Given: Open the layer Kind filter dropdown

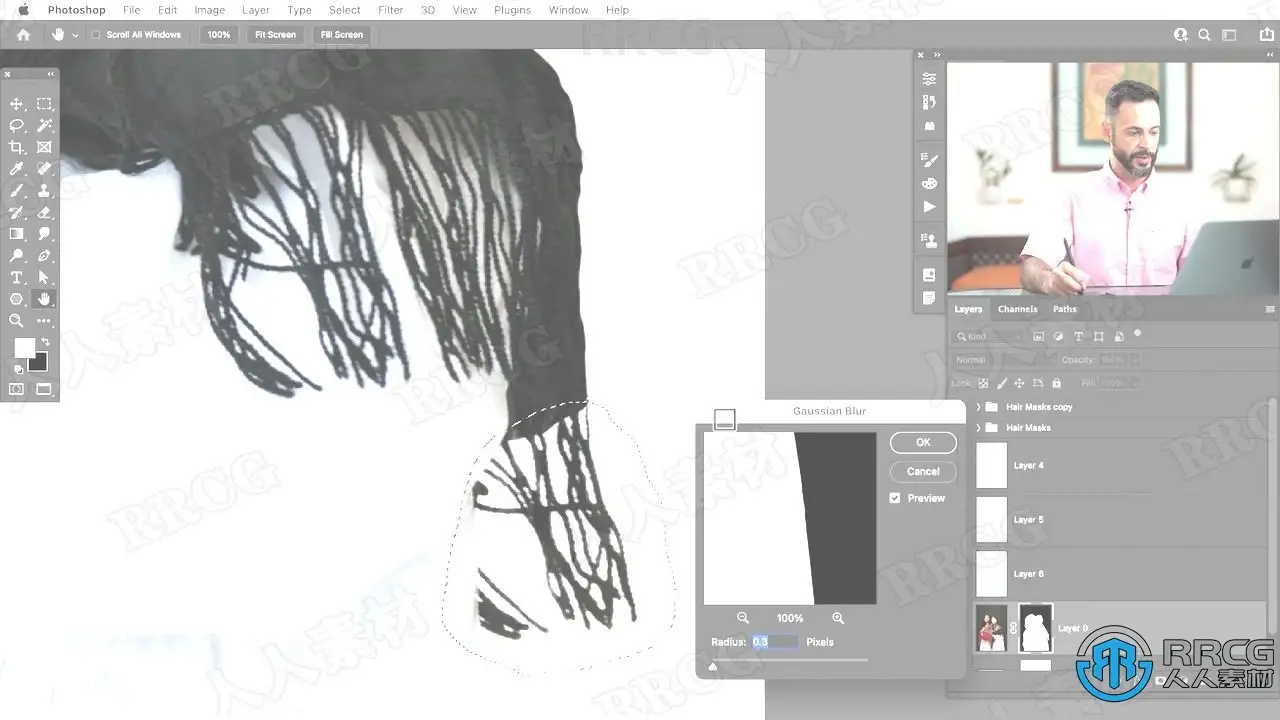Looking at the screenshot, I should click(989, 337).
